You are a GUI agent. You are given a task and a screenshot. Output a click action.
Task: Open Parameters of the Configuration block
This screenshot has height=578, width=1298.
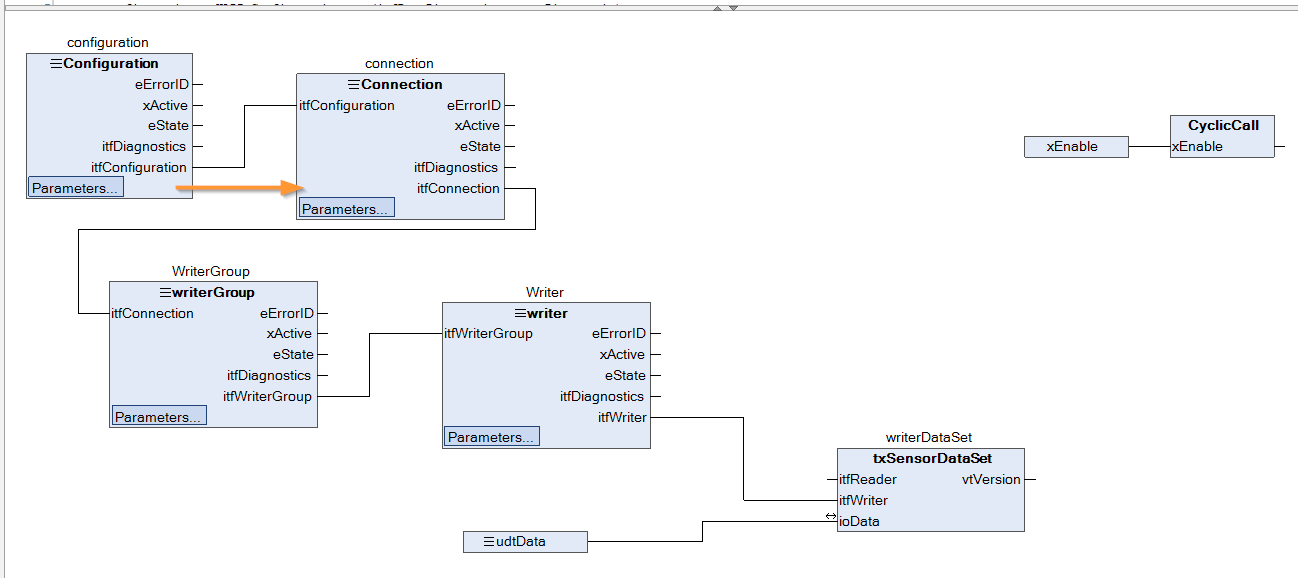[x=76, y=187]
